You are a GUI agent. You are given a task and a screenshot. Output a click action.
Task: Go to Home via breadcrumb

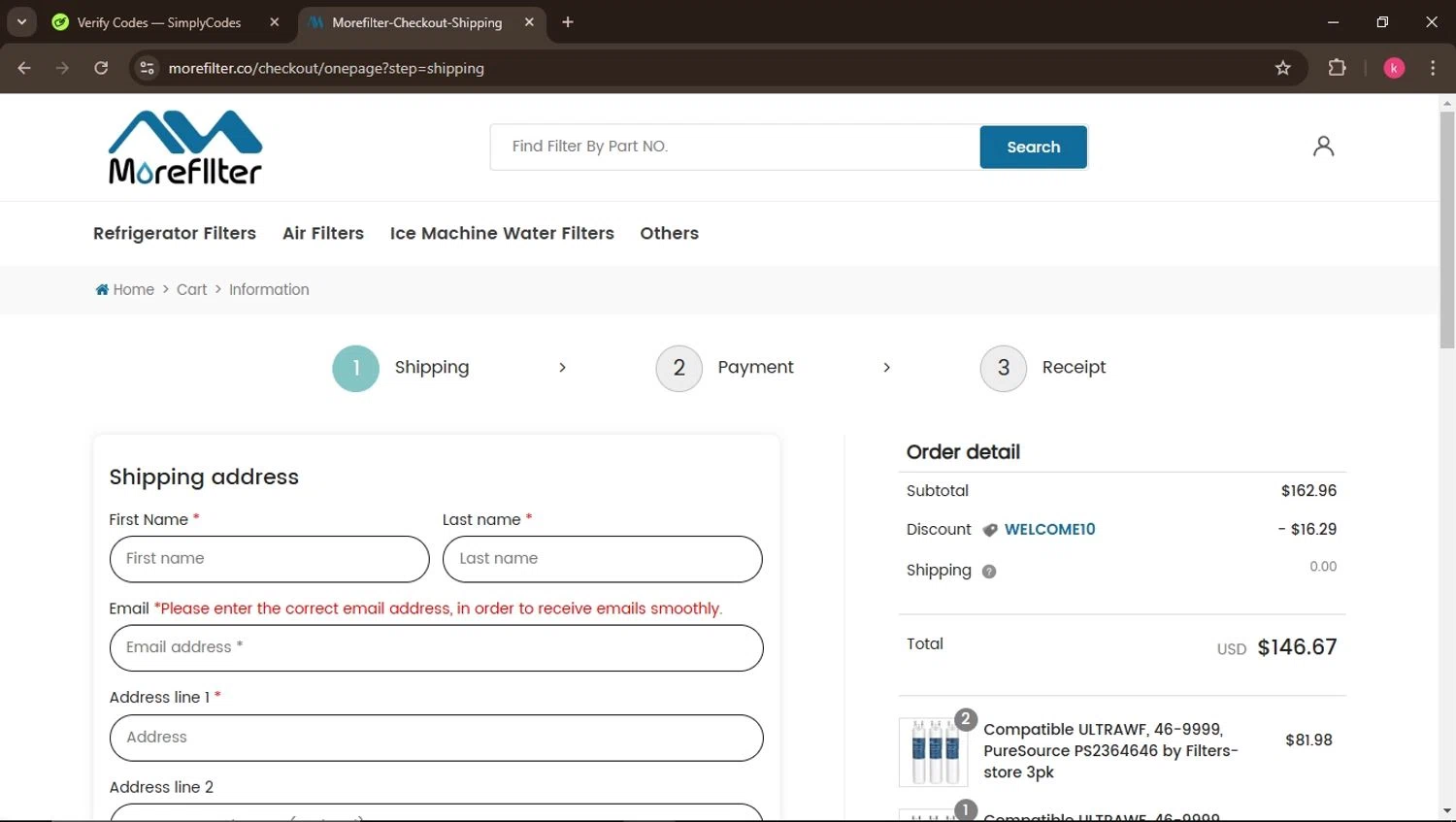tap(134, 289)
